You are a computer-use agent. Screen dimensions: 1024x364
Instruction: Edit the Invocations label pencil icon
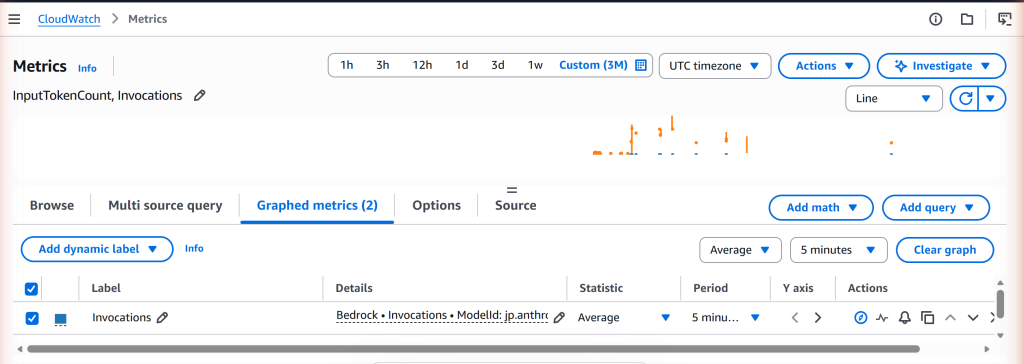[163, 318]
